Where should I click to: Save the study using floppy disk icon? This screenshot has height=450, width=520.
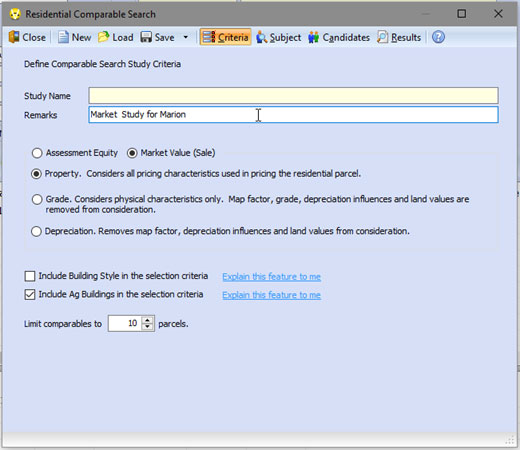pyautogui.click(x=146, y=37)
